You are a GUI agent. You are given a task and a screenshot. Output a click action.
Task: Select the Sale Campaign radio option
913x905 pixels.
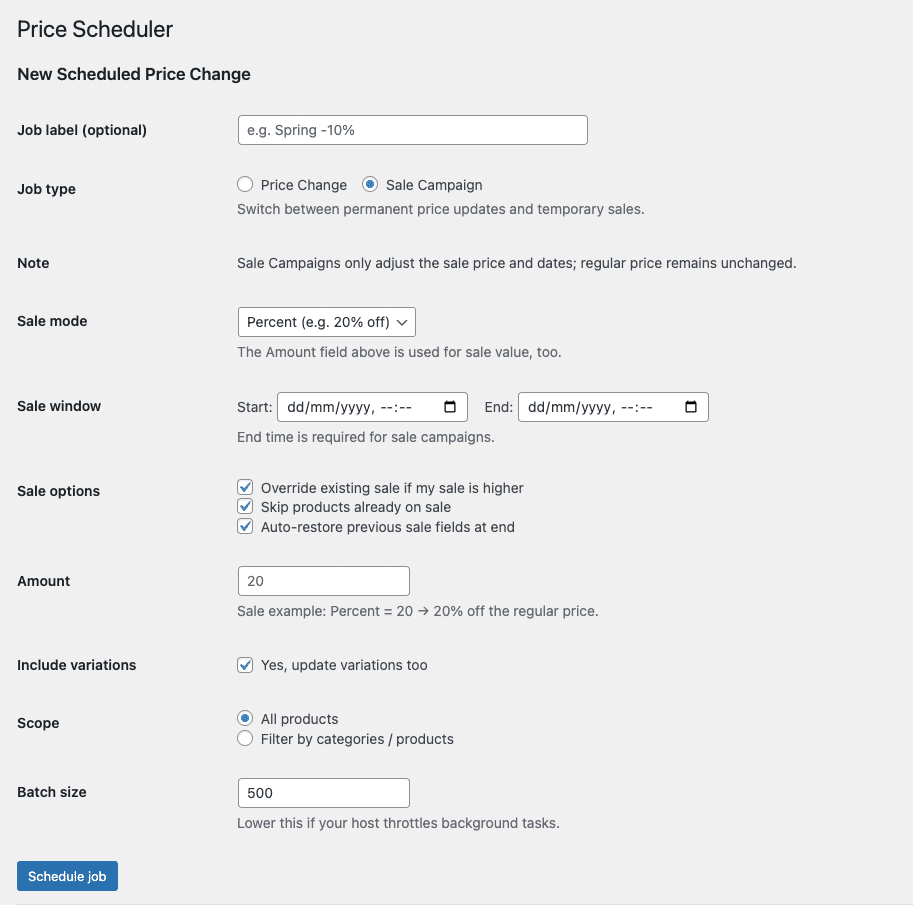coord(370,185)
